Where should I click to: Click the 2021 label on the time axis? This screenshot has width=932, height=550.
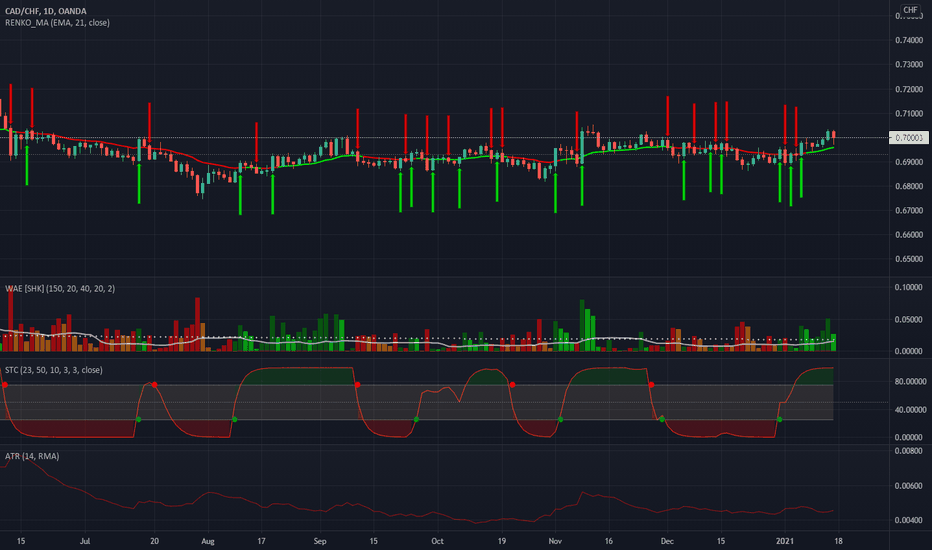click(785, 541)
